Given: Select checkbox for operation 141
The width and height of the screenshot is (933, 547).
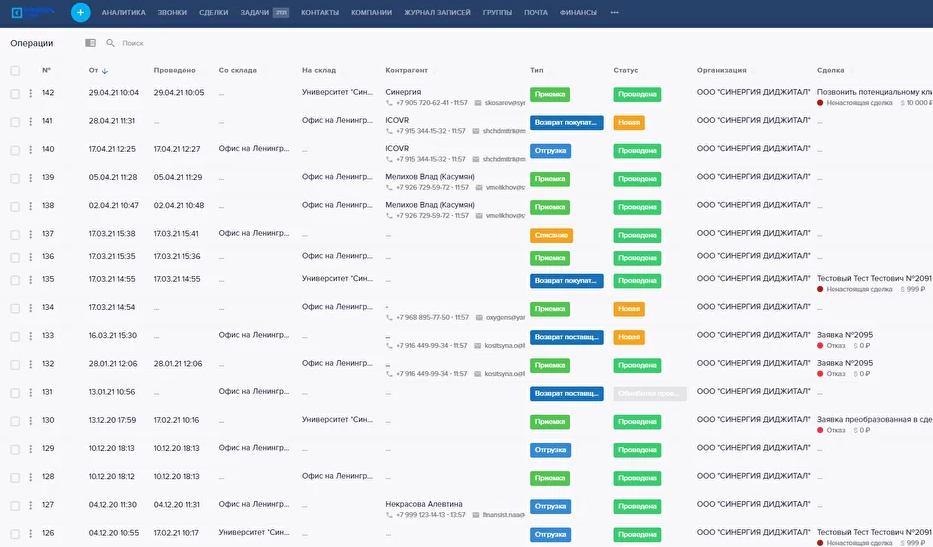Looking at the screenshot, I should [15, 122].
